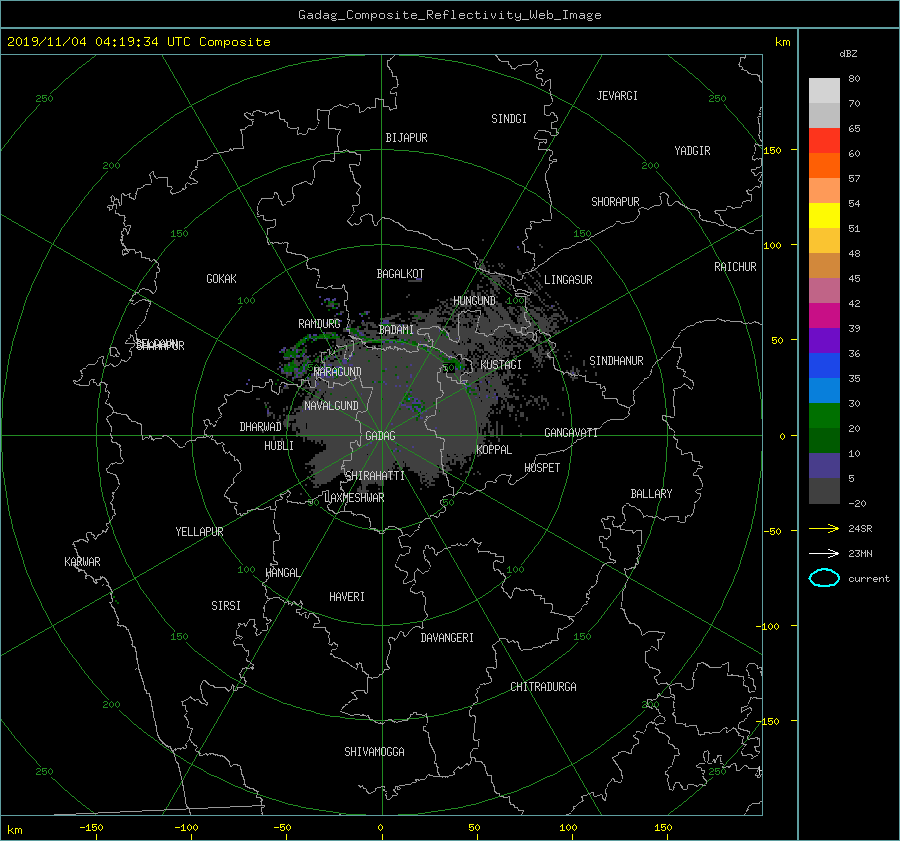Click the KUSTAGI city label
The height and width of the screenshot is (841, 900).
click(501, 365)
